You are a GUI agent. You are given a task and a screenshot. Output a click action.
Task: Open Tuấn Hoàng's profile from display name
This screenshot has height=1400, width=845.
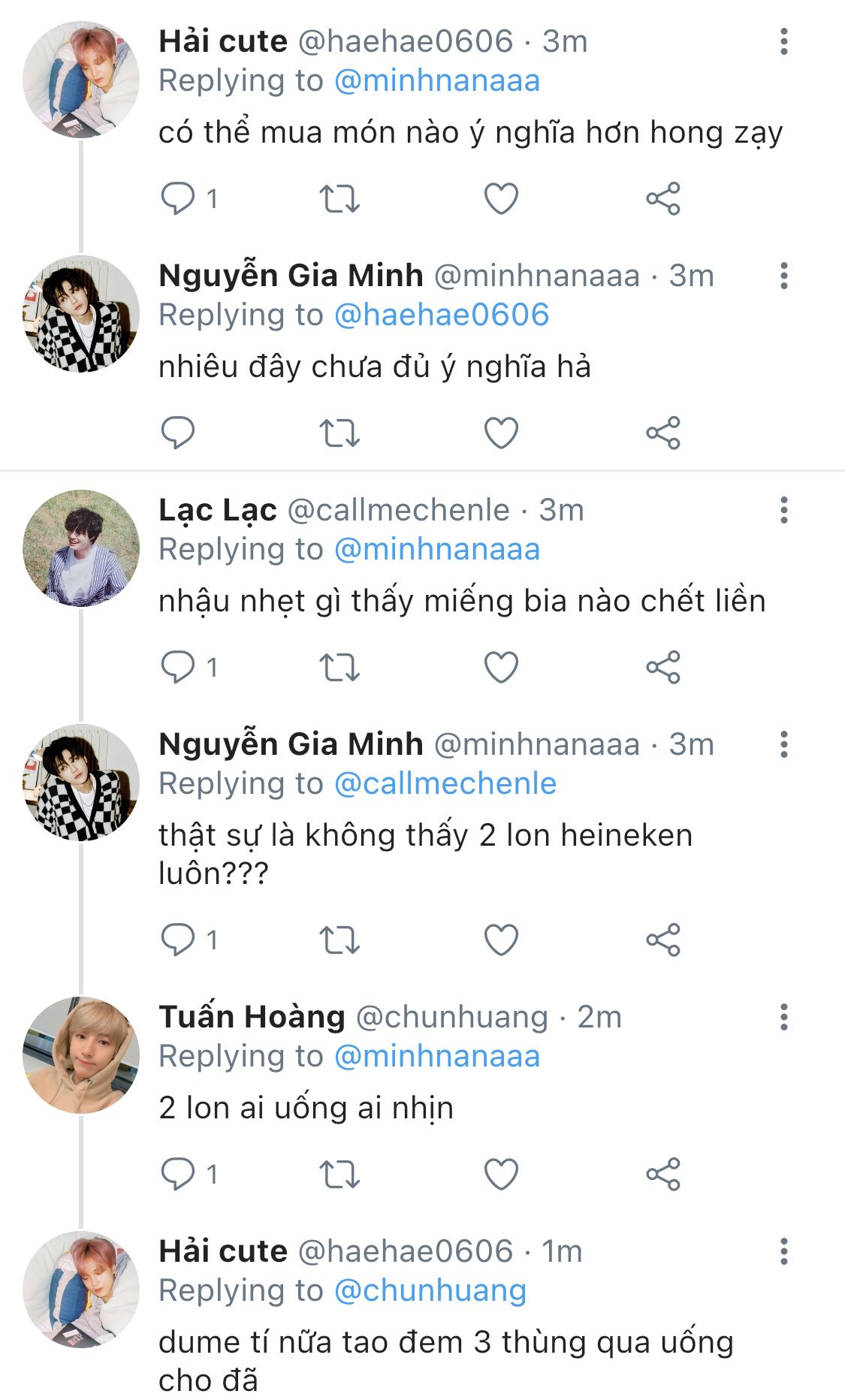point(252,1017)
